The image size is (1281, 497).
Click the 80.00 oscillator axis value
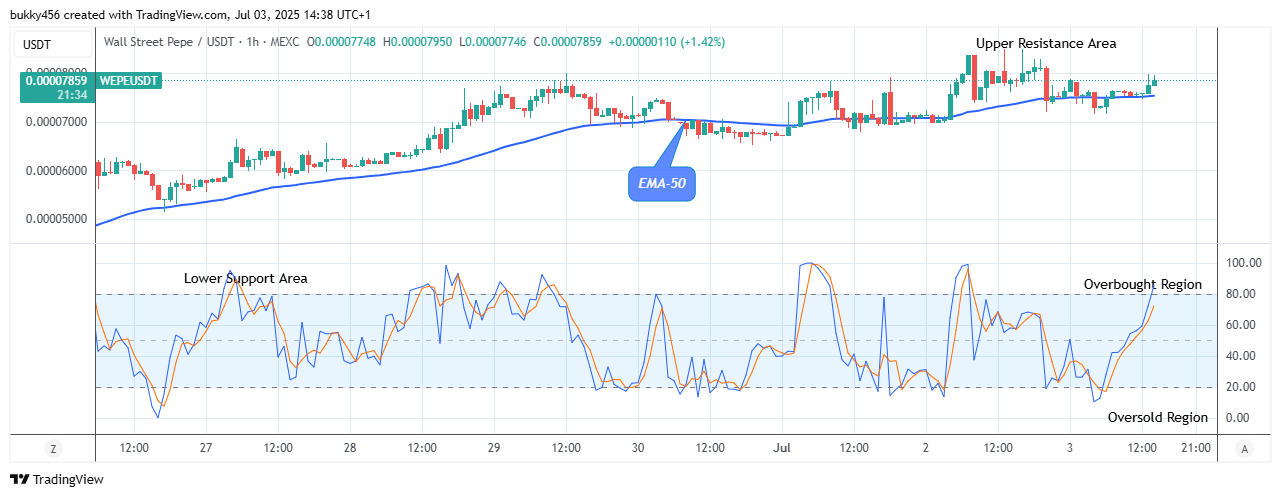[1243, 294]
